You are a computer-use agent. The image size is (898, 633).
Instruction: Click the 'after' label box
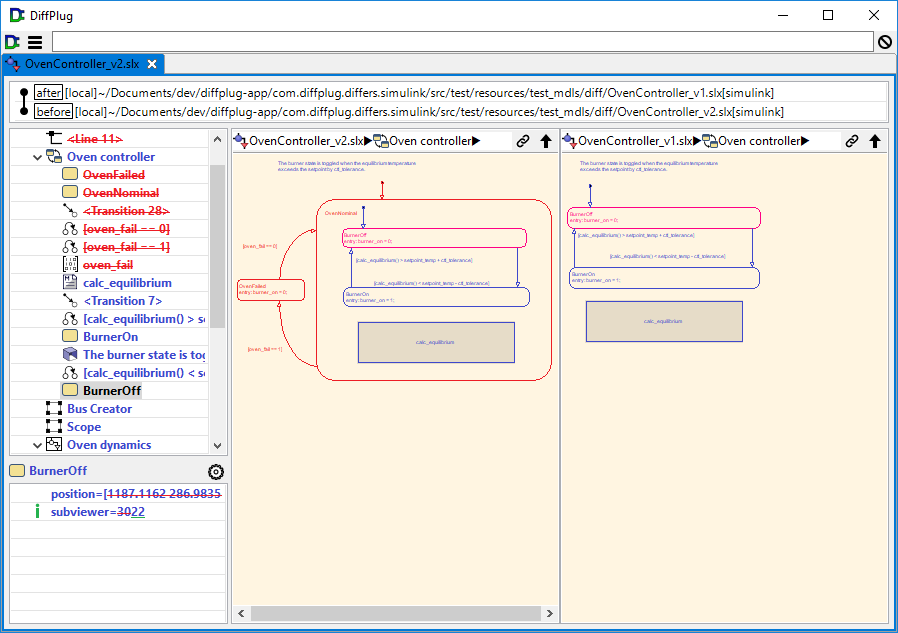[48, 93]
